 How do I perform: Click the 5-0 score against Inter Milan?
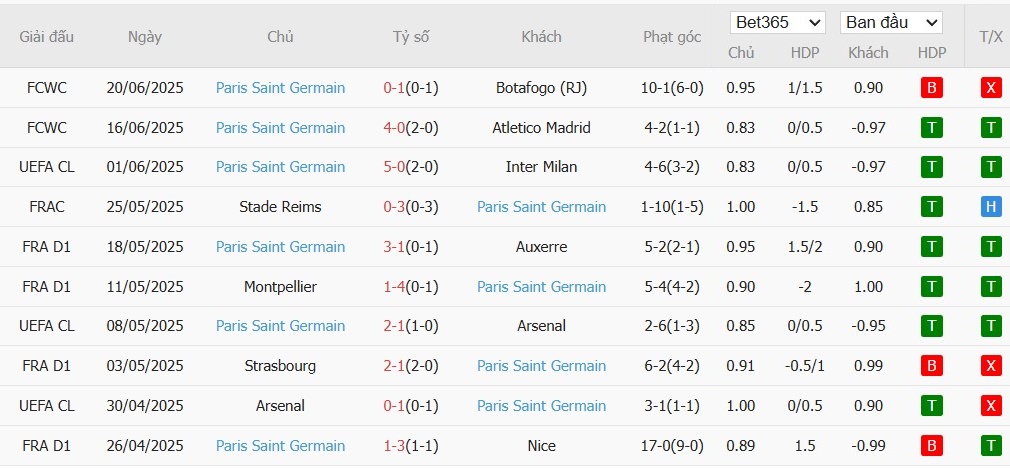click(x=394, y=167)
